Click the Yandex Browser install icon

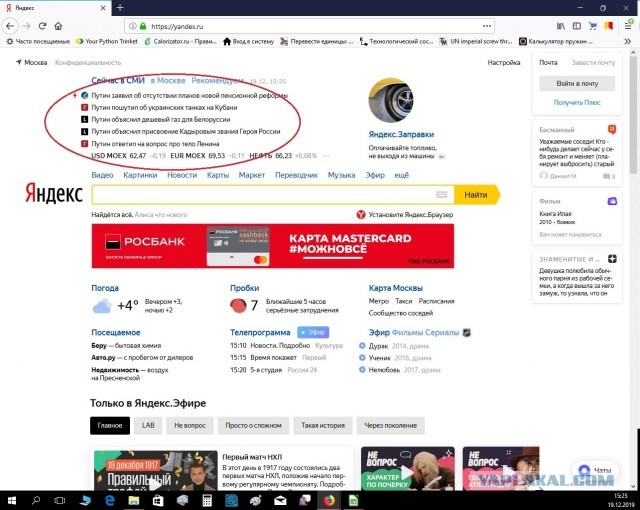361,214
